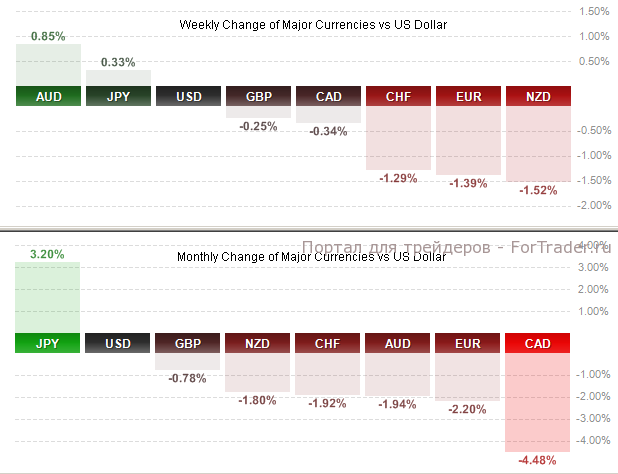The image size is (618, 474).
Task: Click the GBP label in the monthly chart
Action: (x=188, y=343)
